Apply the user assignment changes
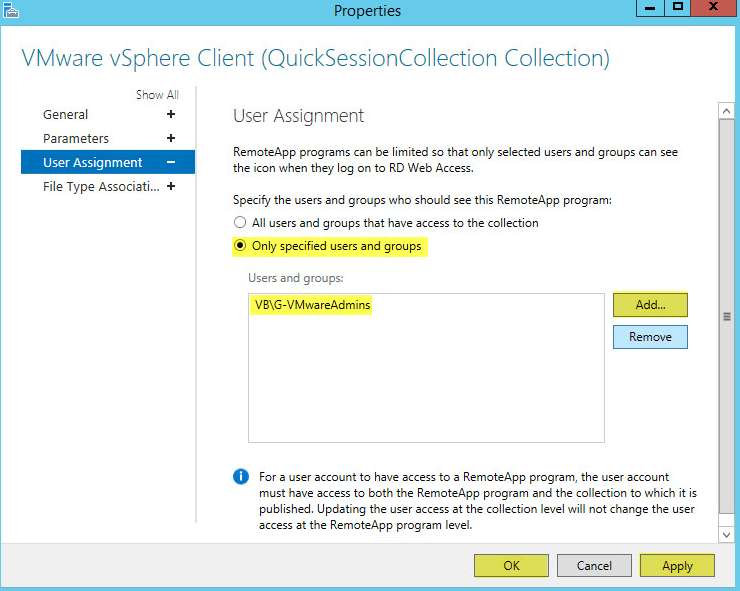The height and width of the screenshot is (591, 740). point(677,566)
